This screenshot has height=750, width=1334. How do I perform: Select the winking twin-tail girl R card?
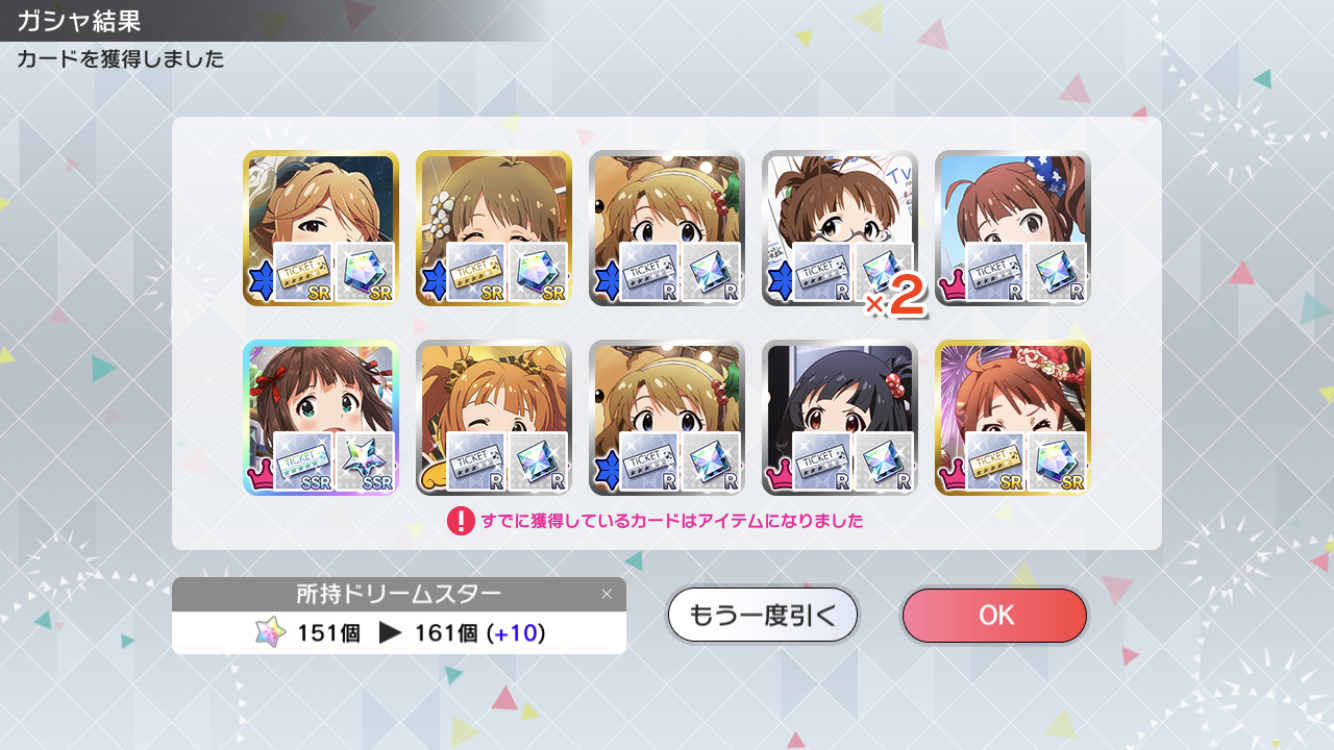click(494, 418)
